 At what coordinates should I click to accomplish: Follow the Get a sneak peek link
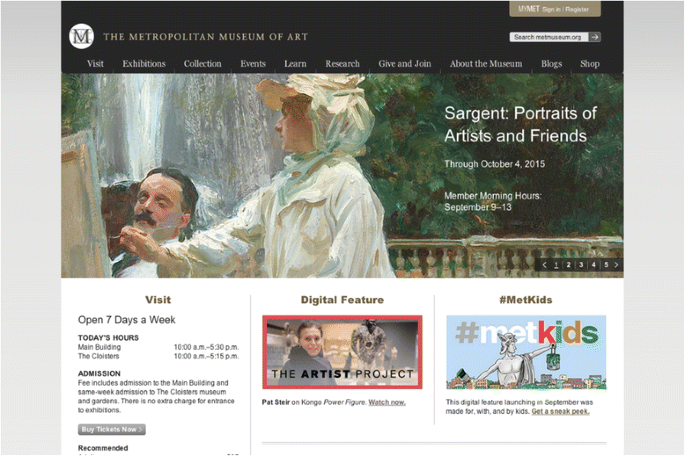560,411
